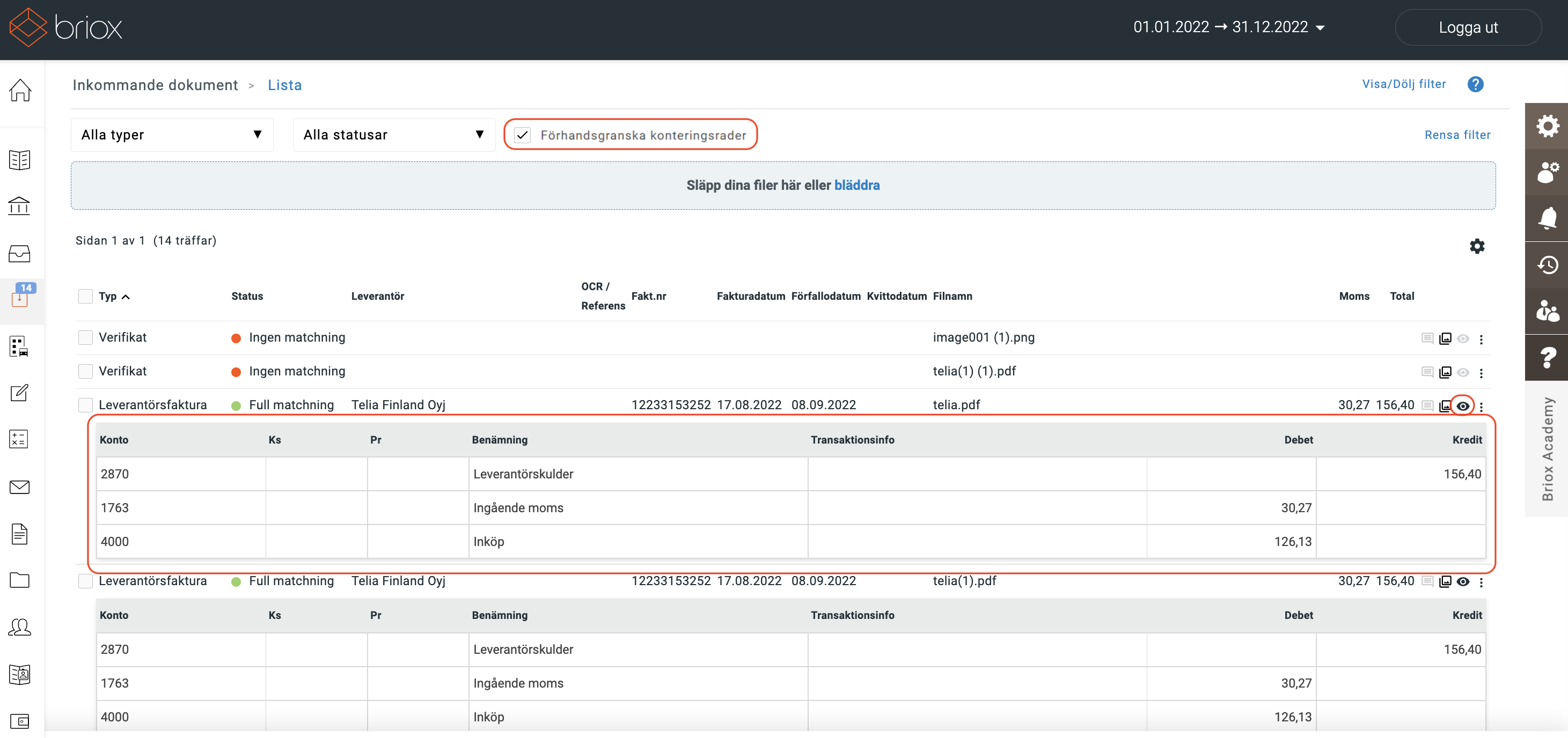This screenshot has width=1568, height=738.
Task: Uncheck Förhandsgranska konteringsrader checkbox
Action: [522, 135]
